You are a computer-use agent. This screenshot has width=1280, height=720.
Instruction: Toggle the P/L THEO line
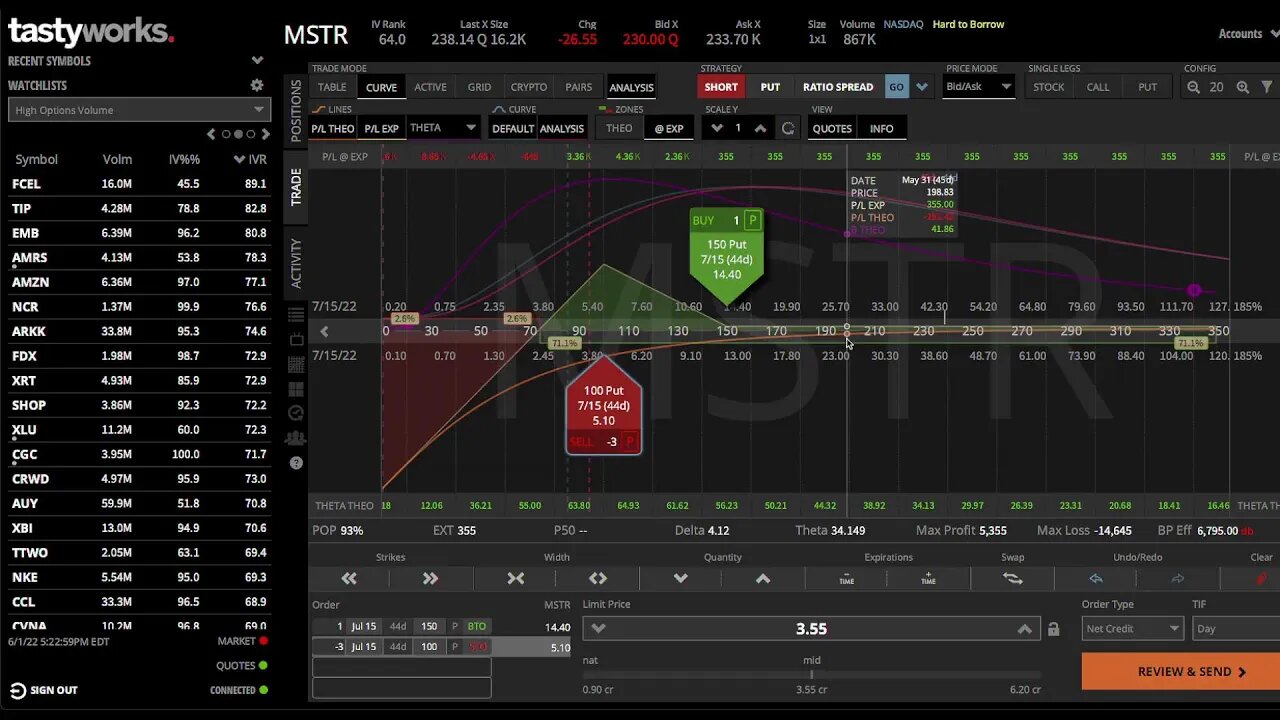tap(333, 128)
